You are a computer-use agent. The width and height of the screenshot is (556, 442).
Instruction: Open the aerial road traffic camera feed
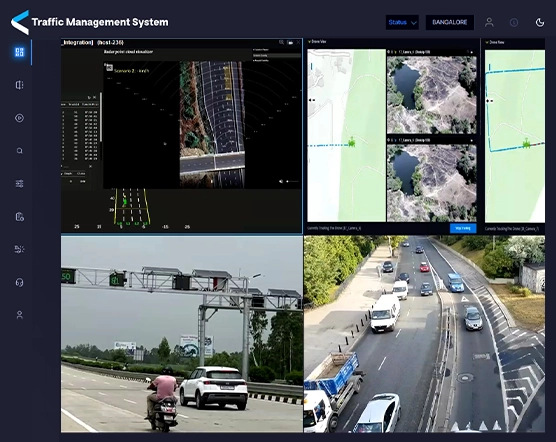point(424,334)
